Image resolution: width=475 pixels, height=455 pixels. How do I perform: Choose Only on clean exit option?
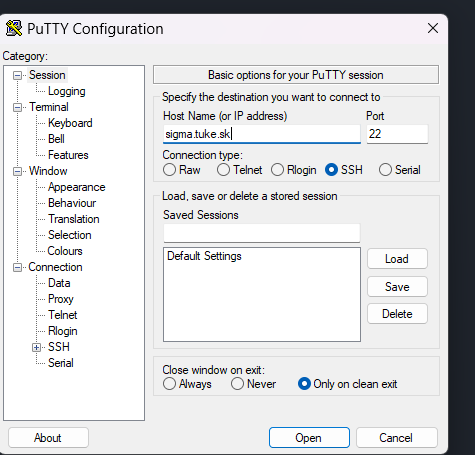[x=304, y=384]
